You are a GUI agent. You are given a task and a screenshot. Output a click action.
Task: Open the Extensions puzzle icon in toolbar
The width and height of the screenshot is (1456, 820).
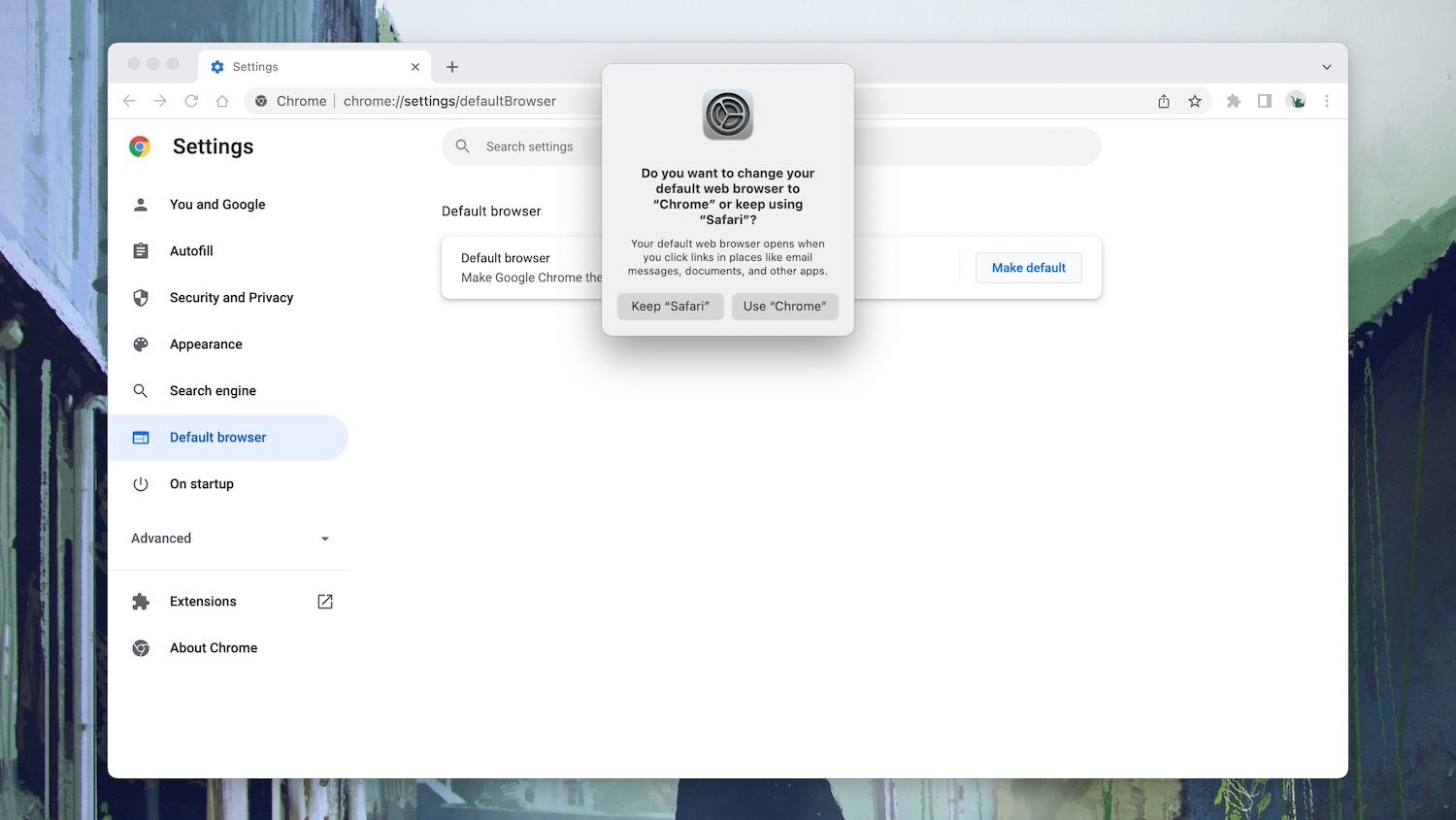tap(1234, 100)
